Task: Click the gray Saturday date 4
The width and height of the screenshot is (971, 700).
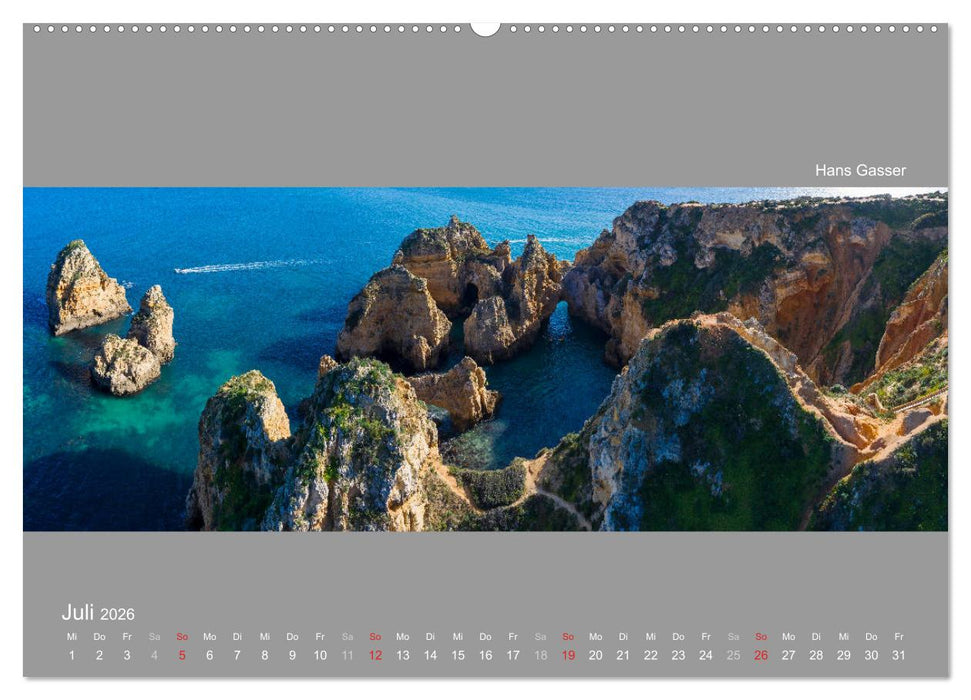Action: coord(154,655)
